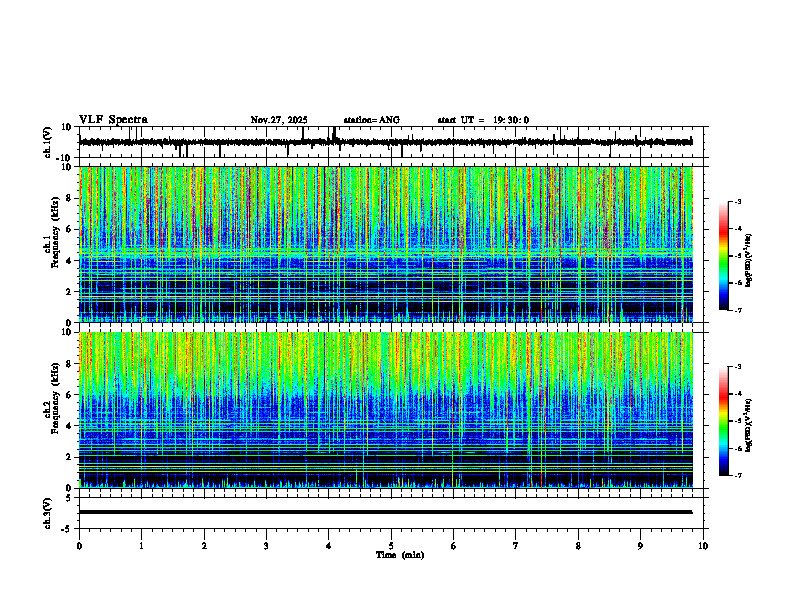
Task: Click time axis tick label "4"
Action: coord(328,546)
